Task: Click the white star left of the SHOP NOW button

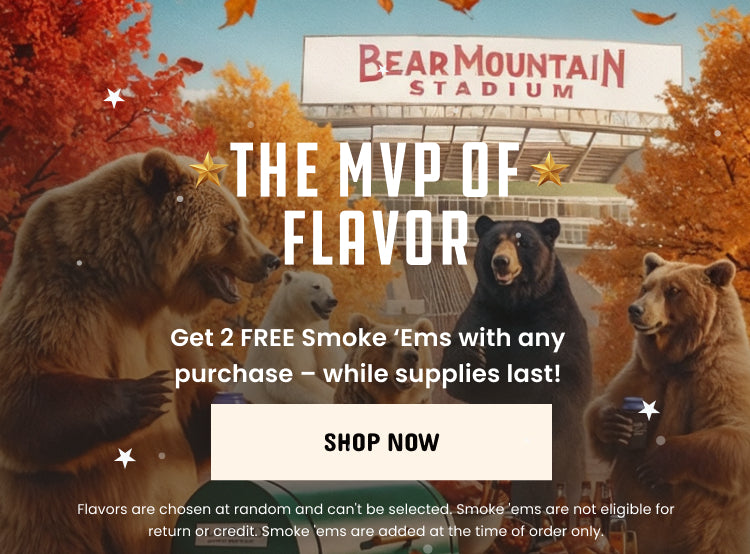Action: pos(125,457)
